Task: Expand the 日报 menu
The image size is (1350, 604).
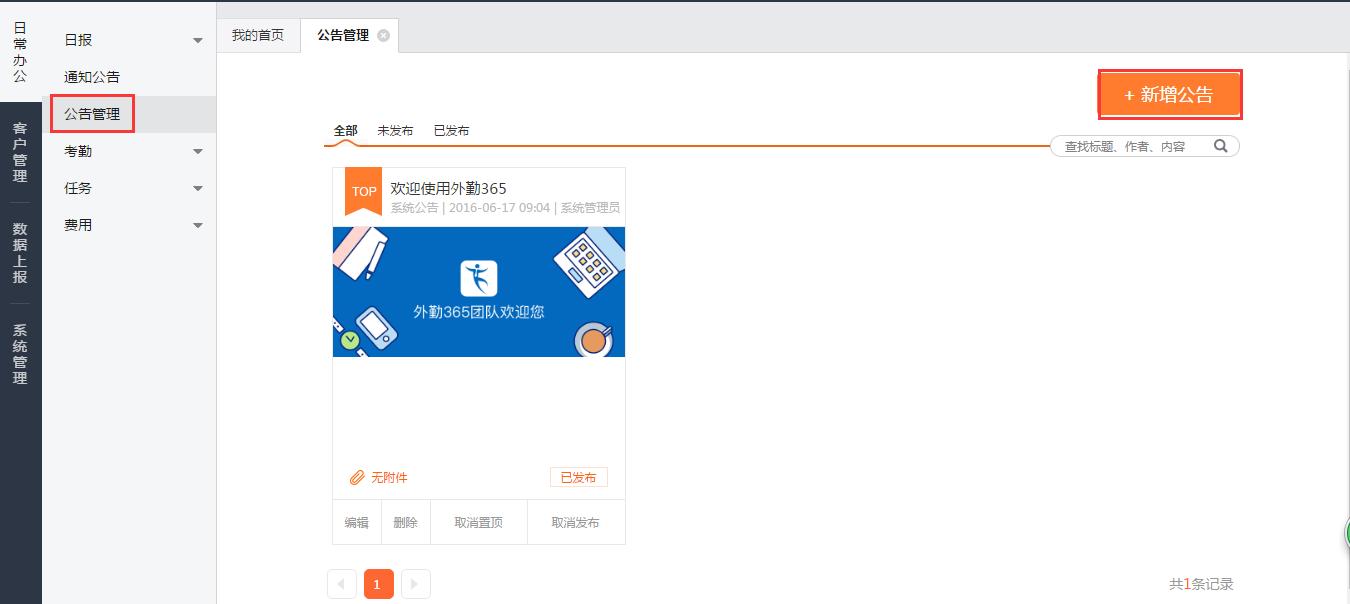Action: tap(197, 41)
